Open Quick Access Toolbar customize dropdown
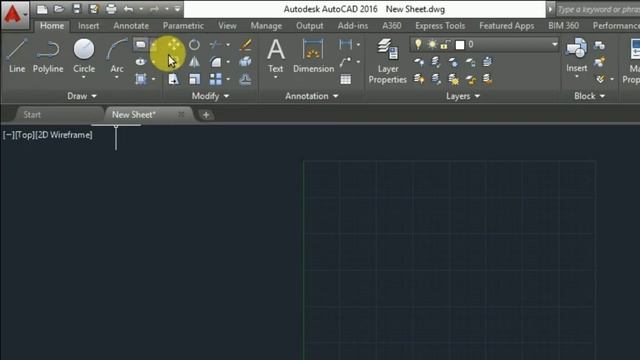The width and height of the screenshot is (640, 360). point(177,9)
